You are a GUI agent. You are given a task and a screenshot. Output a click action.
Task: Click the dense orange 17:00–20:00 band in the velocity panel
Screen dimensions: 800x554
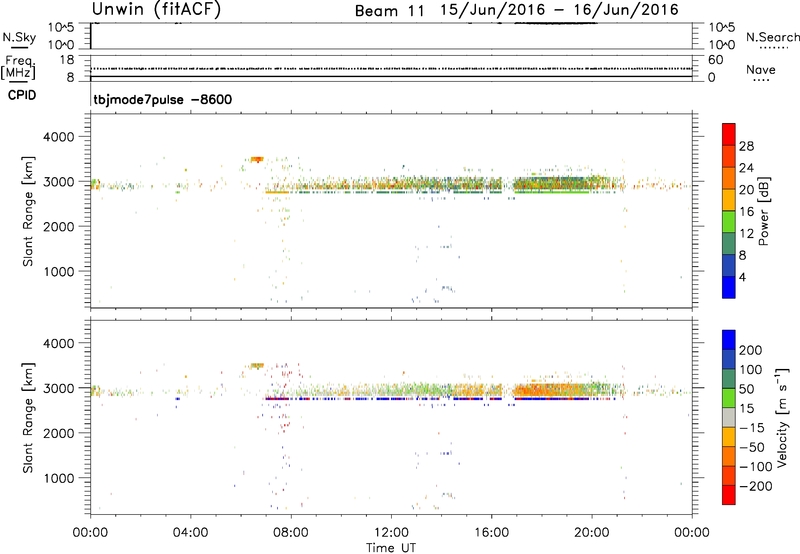(x=554, y=391)
